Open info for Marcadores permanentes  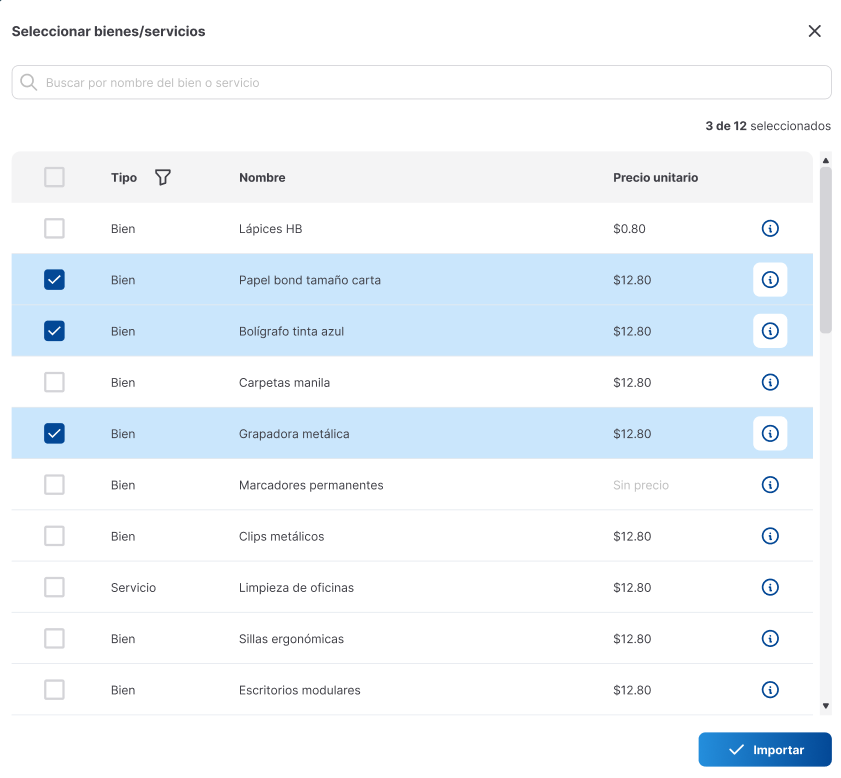pyautogui.click(x=770, y=485)
